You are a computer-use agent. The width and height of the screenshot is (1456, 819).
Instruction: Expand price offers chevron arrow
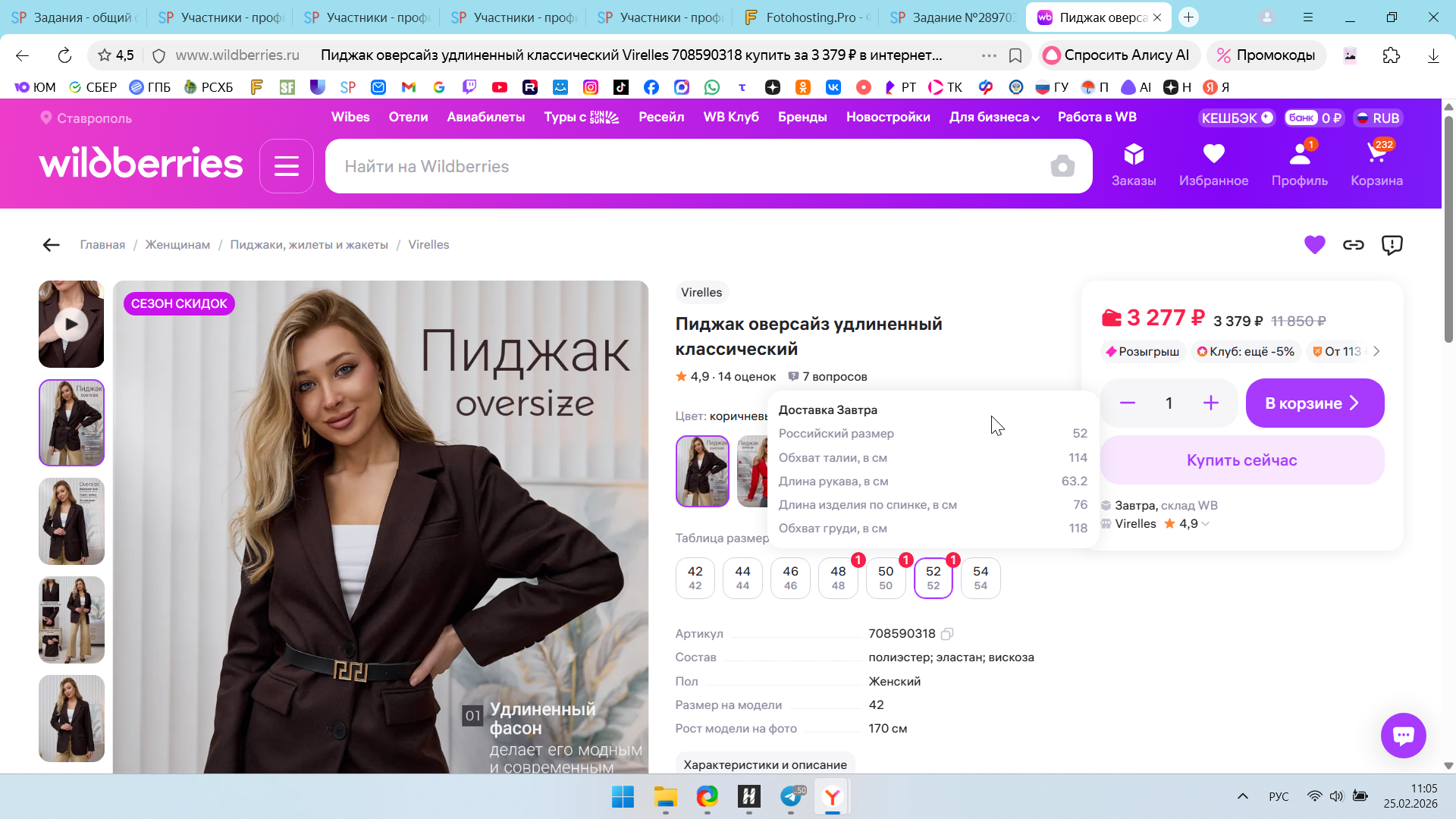coord(1376,352)
